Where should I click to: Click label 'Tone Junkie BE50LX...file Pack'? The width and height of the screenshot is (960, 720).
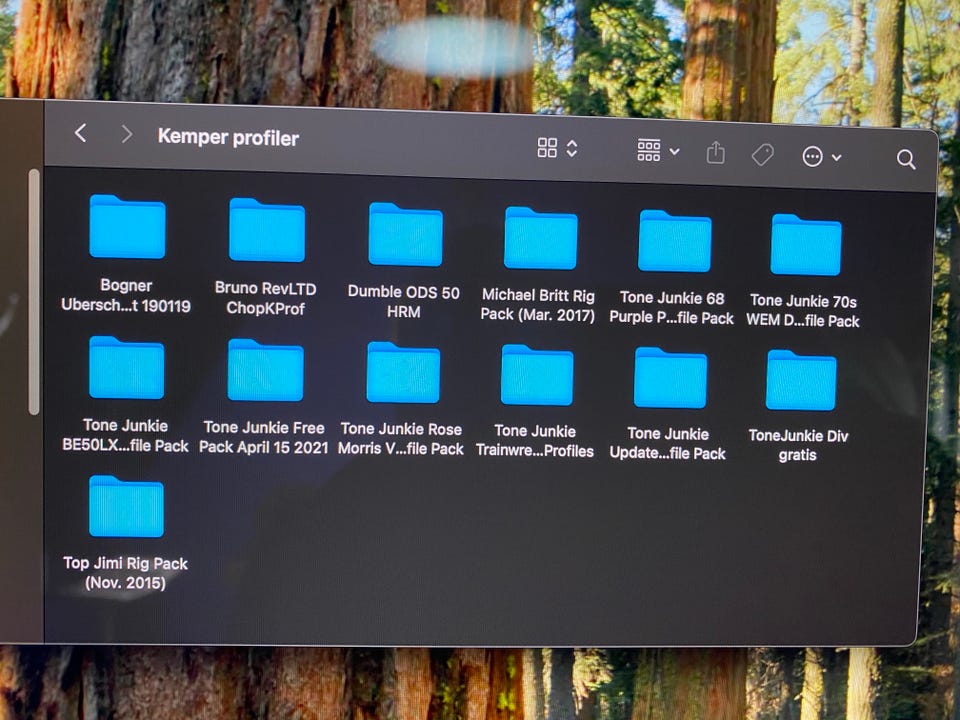[x=126, y=435]
